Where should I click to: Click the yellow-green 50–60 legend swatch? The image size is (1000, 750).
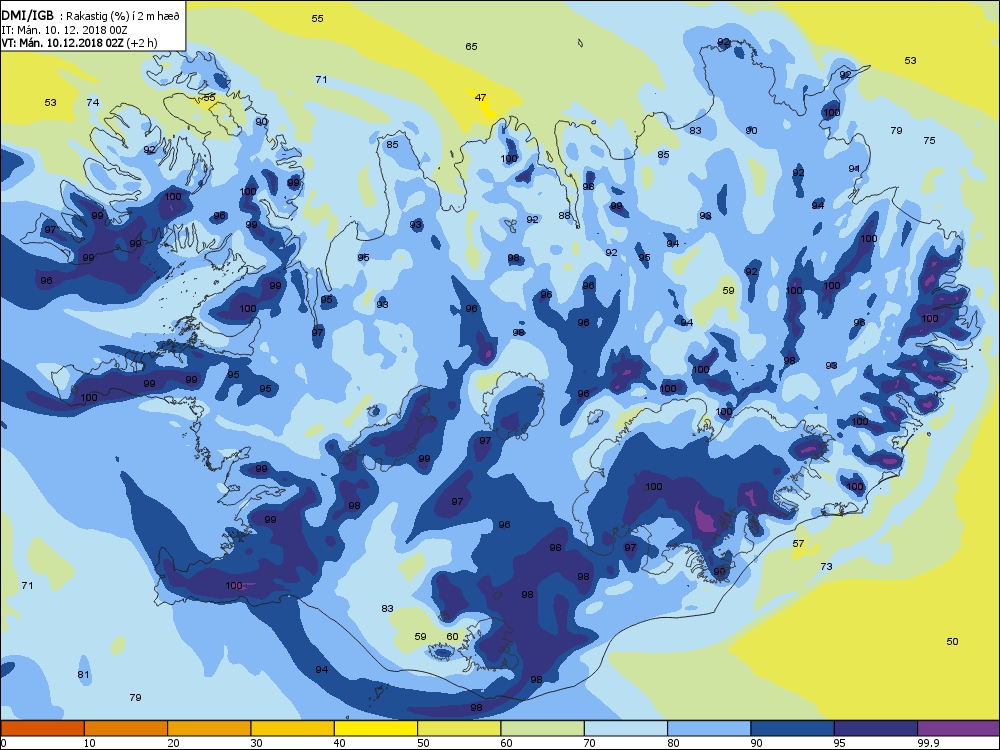pyautogui.click(x=459, y=728)
